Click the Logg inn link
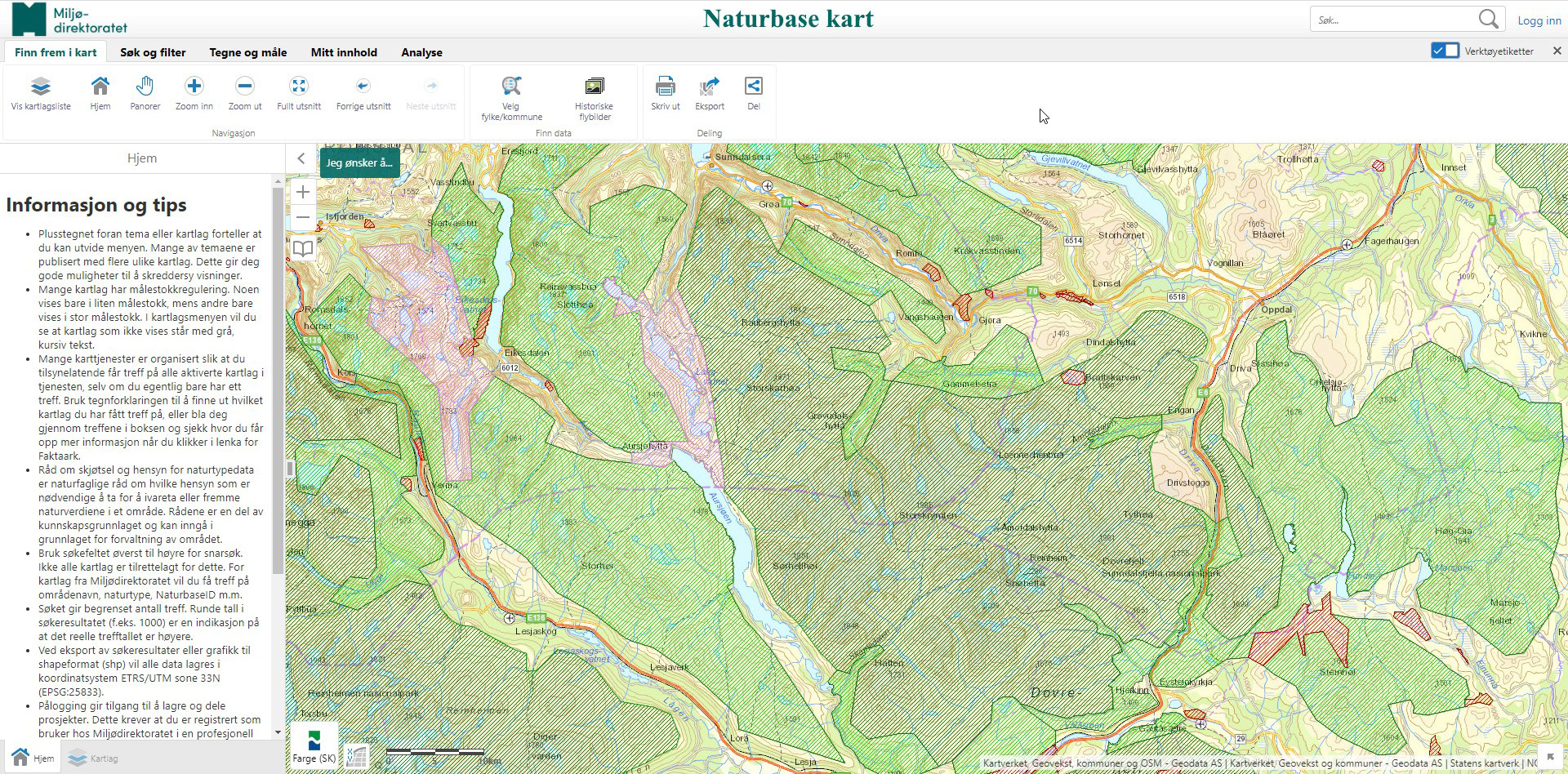The width and height of the screenshot is (1568, 774). pyautogui.click(x=1539, y=20)
